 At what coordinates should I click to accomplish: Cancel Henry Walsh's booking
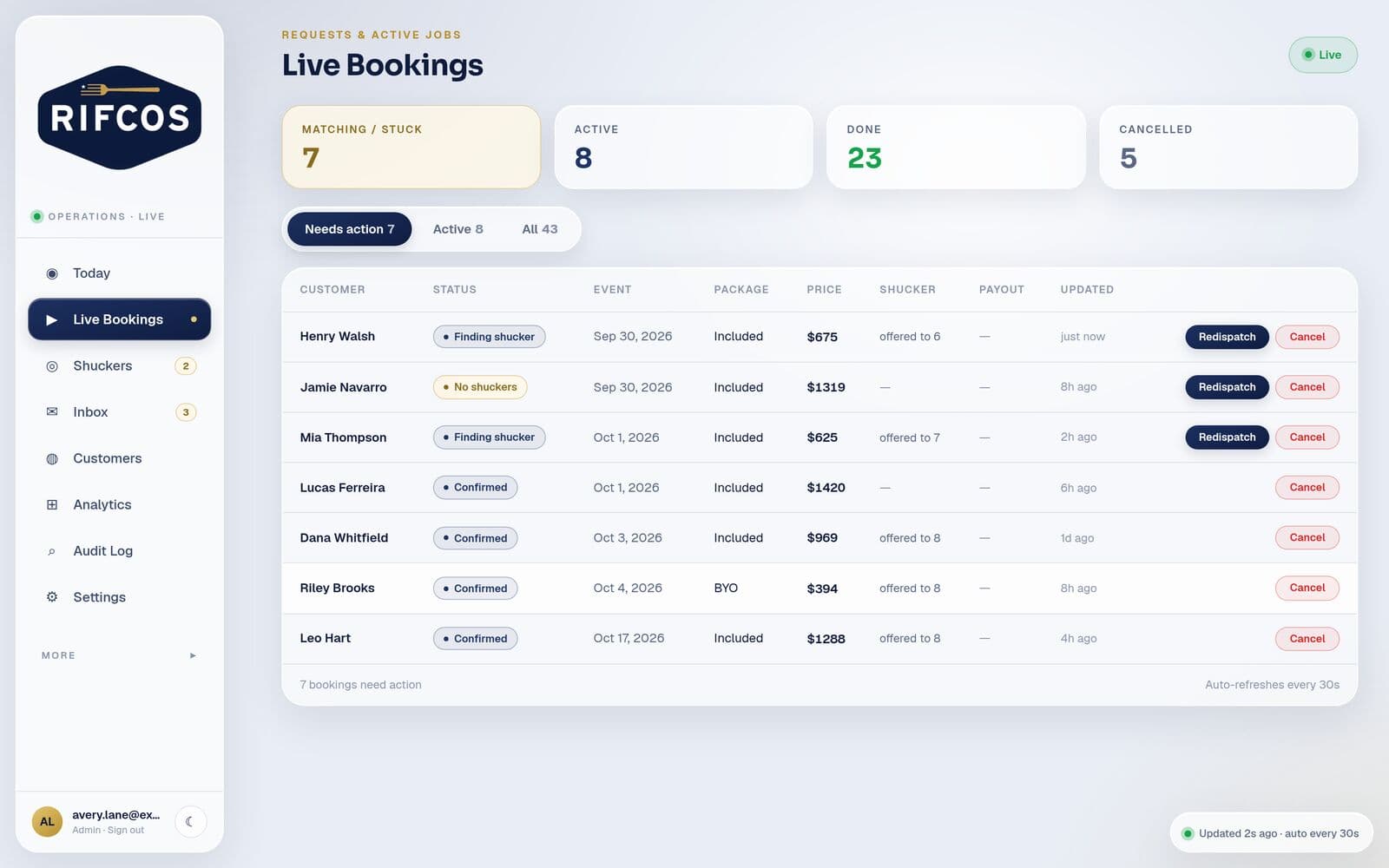(1307, 337)
